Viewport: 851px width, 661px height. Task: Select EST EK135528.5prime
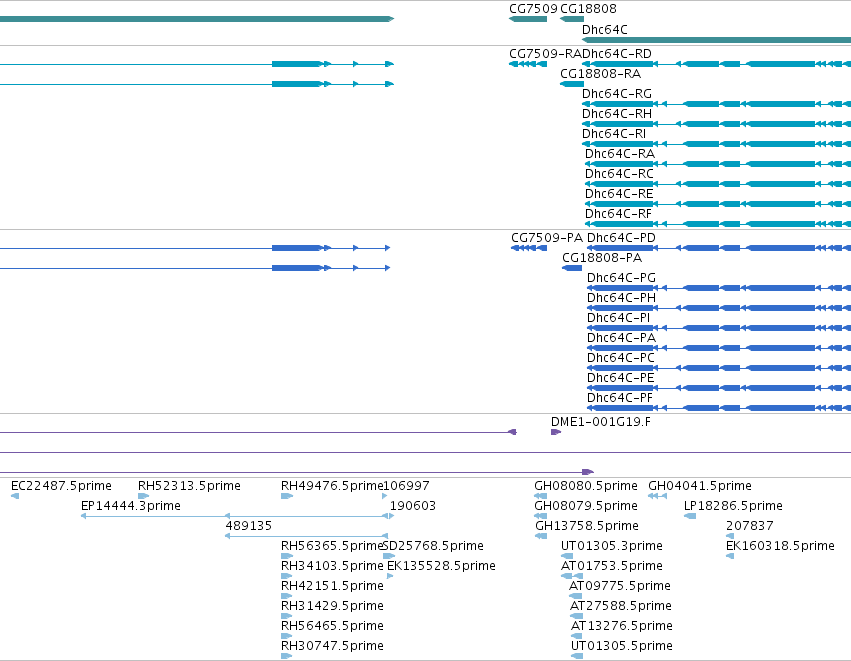(441, 566)
